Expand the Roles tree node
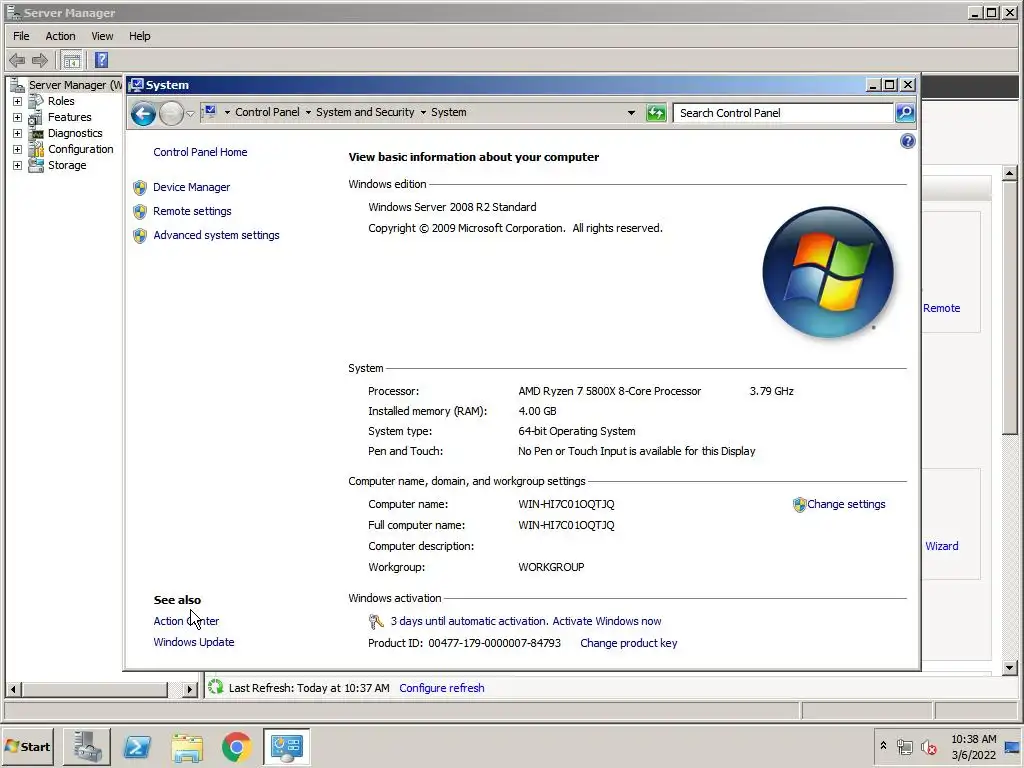Image resolution: width=1024 pixels, height=768 pixels. click(x=18, y=101)
